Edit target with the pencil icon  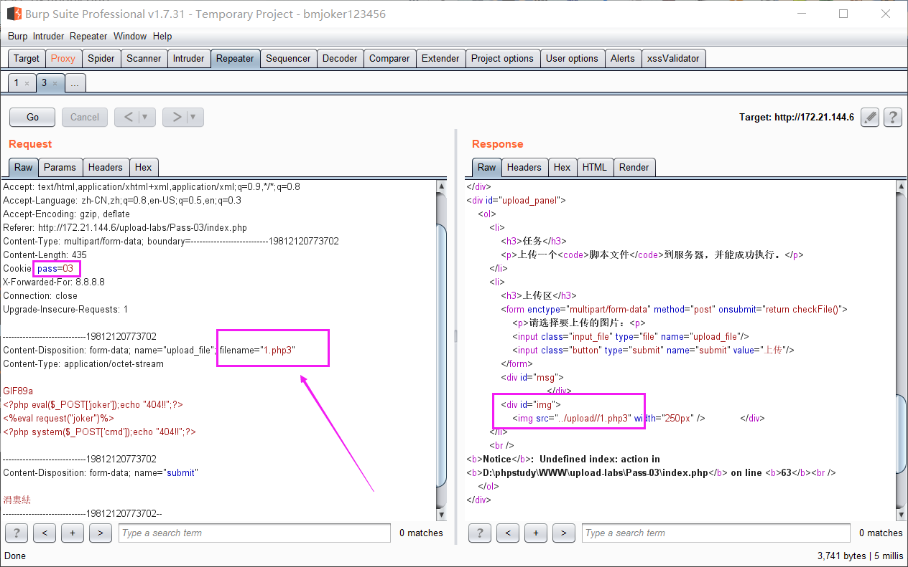tap(870, 117)
